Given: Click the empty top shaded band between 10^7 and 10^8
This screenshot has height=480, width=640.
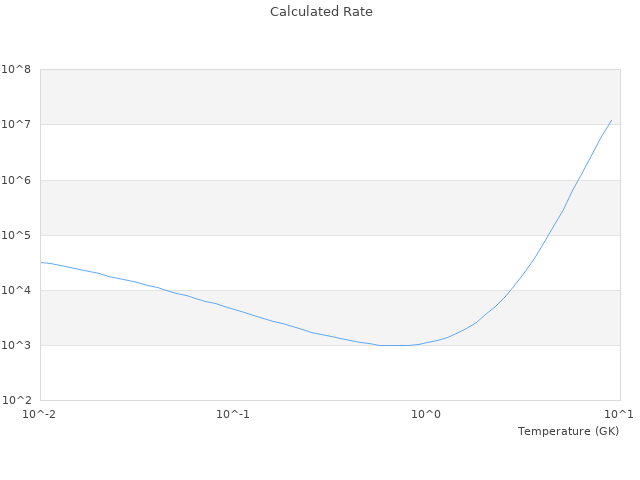Looking at the screenshot, I should pyautogui.click(x=300, y=97).
